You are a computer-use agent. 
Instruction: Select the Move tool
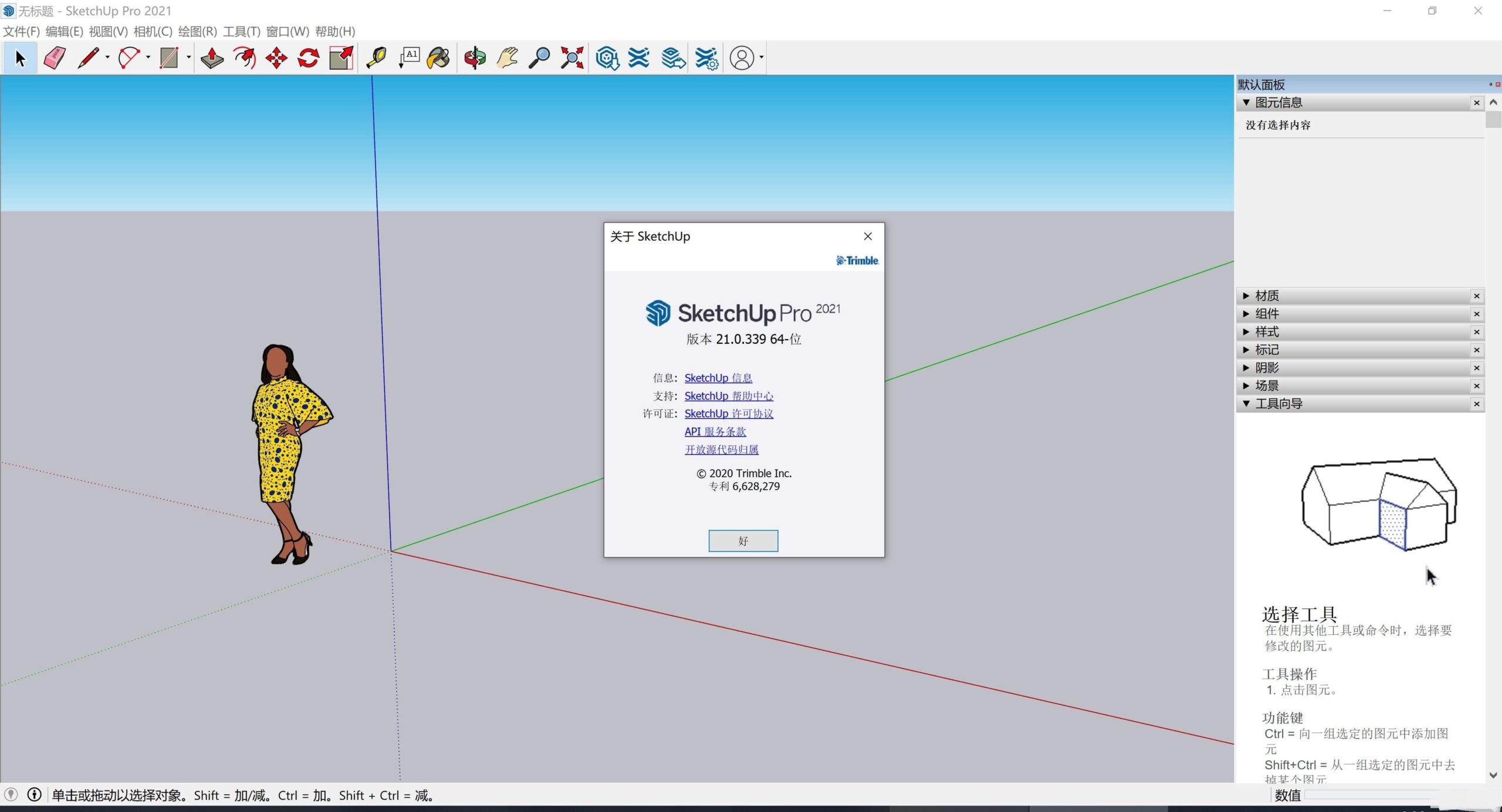click(x=276, y=58)
